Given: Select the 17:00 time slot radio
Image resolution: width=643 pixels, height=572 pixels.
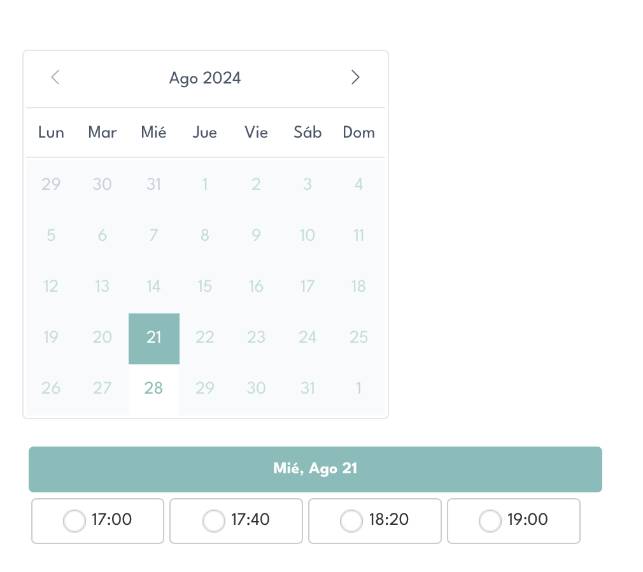Looking at the screenshot, I should coord(74,521).
